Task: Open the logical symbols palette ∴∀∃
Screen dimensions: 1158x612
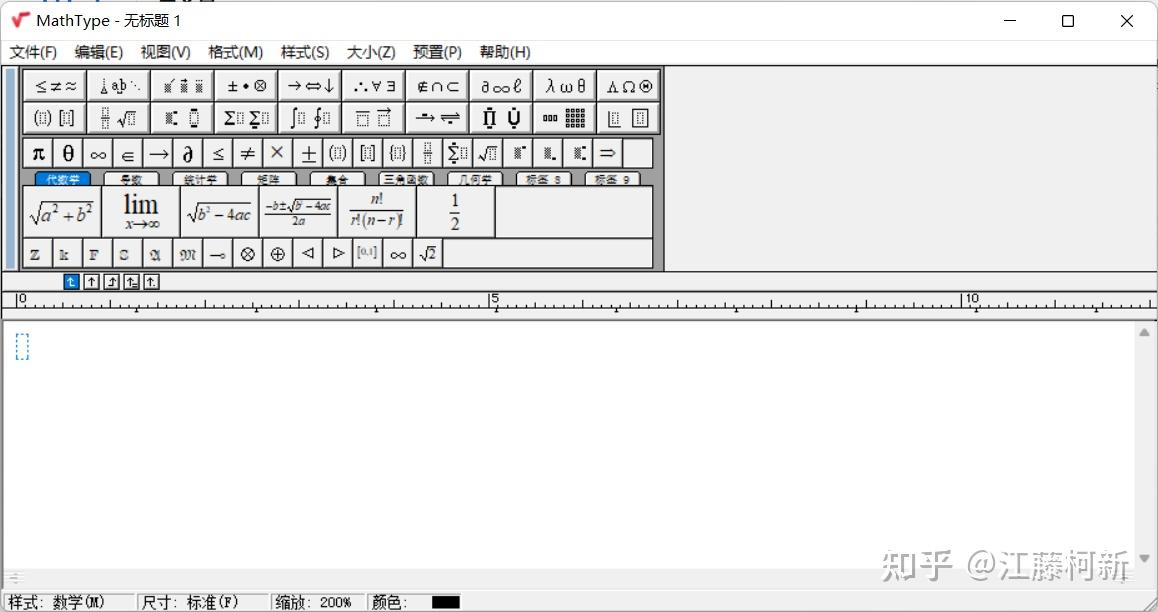Action: (374, 86)
